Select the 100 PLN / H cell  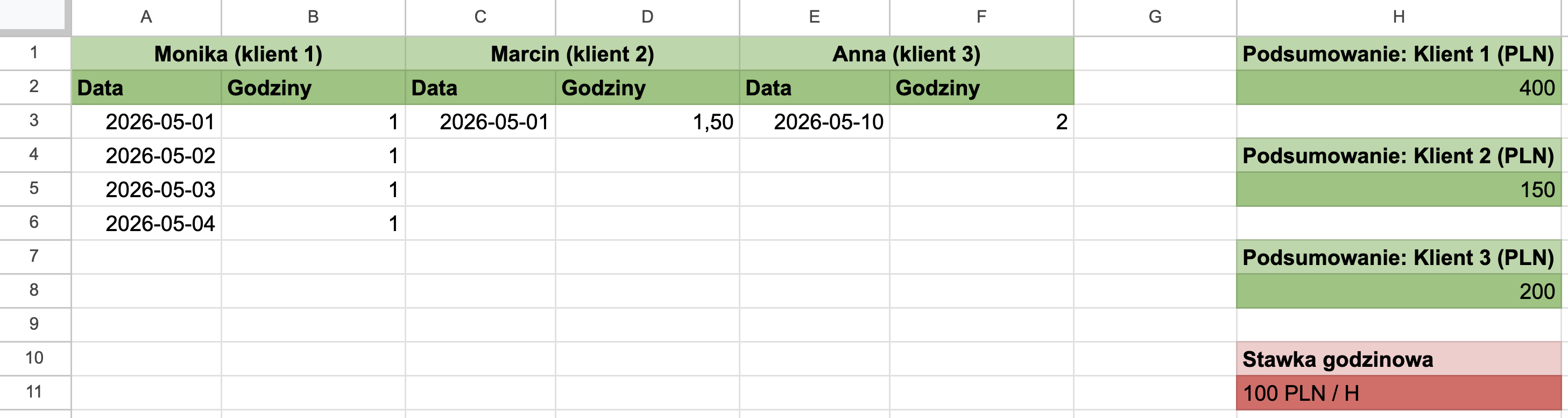coord(1399,393)
